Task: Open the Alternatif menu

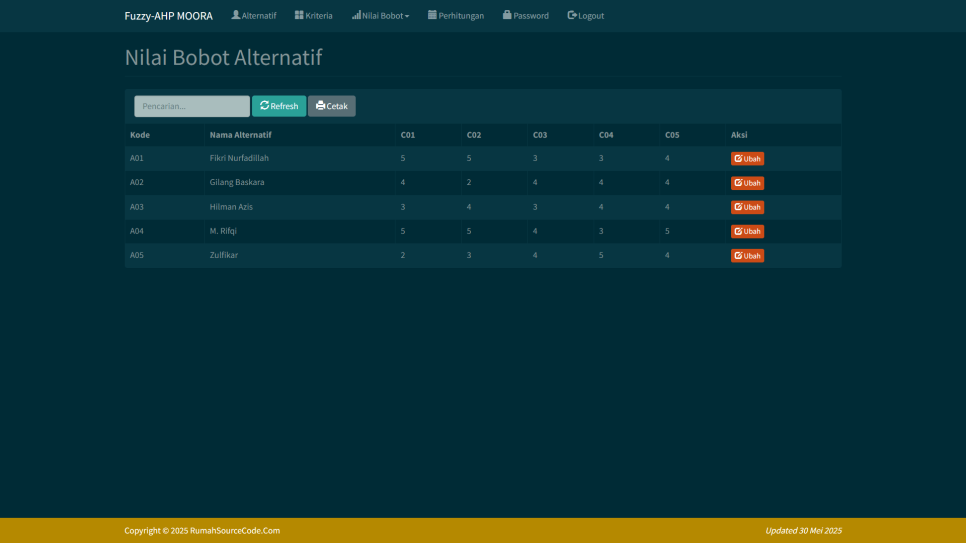Action: pos(259,16)
